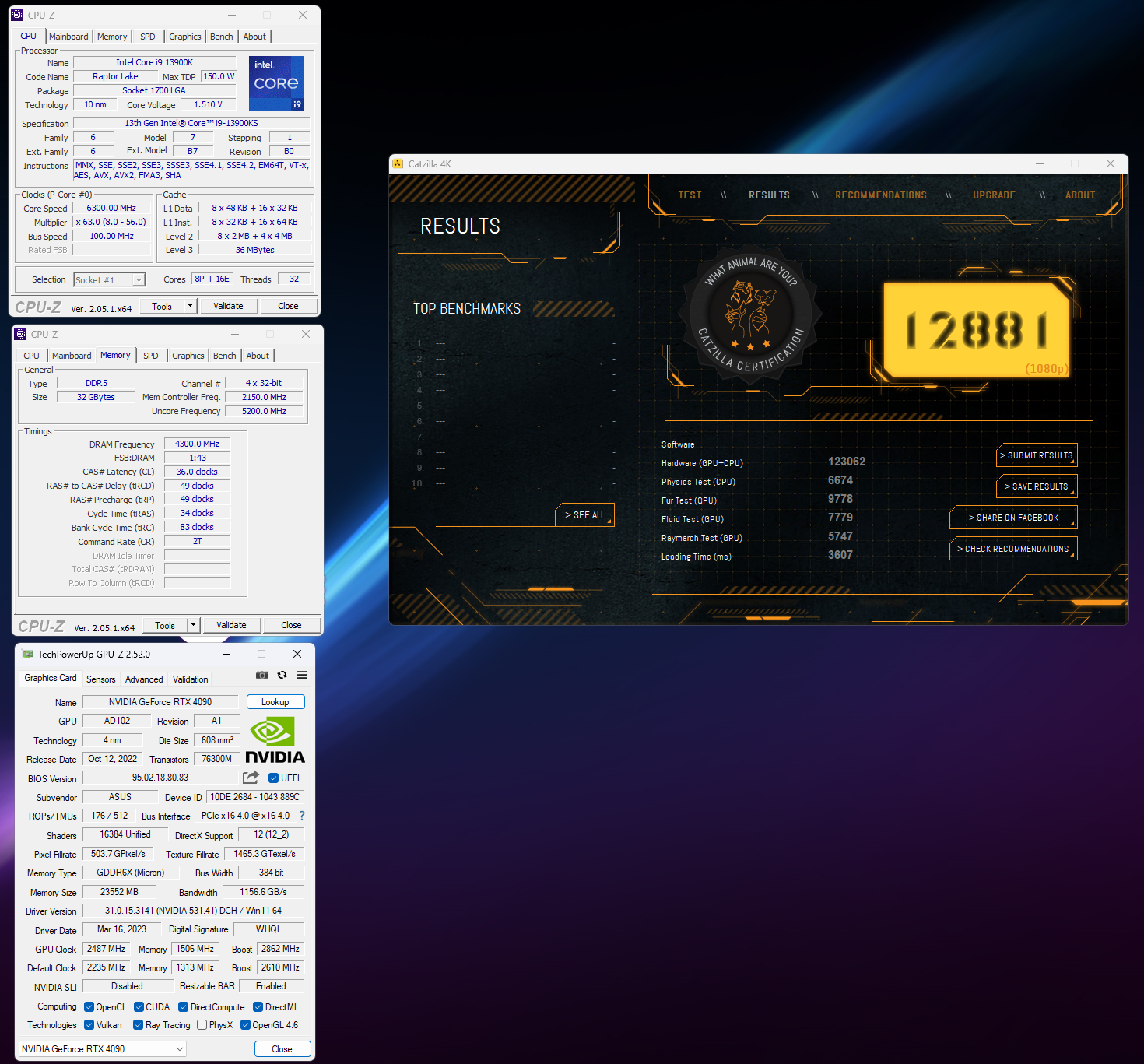This screenshot has width=1144, height=1064.
Task: Click the BIOS Version 95.02.18.80.83 field
Action: pyautogui.click(x=160, y=778)
